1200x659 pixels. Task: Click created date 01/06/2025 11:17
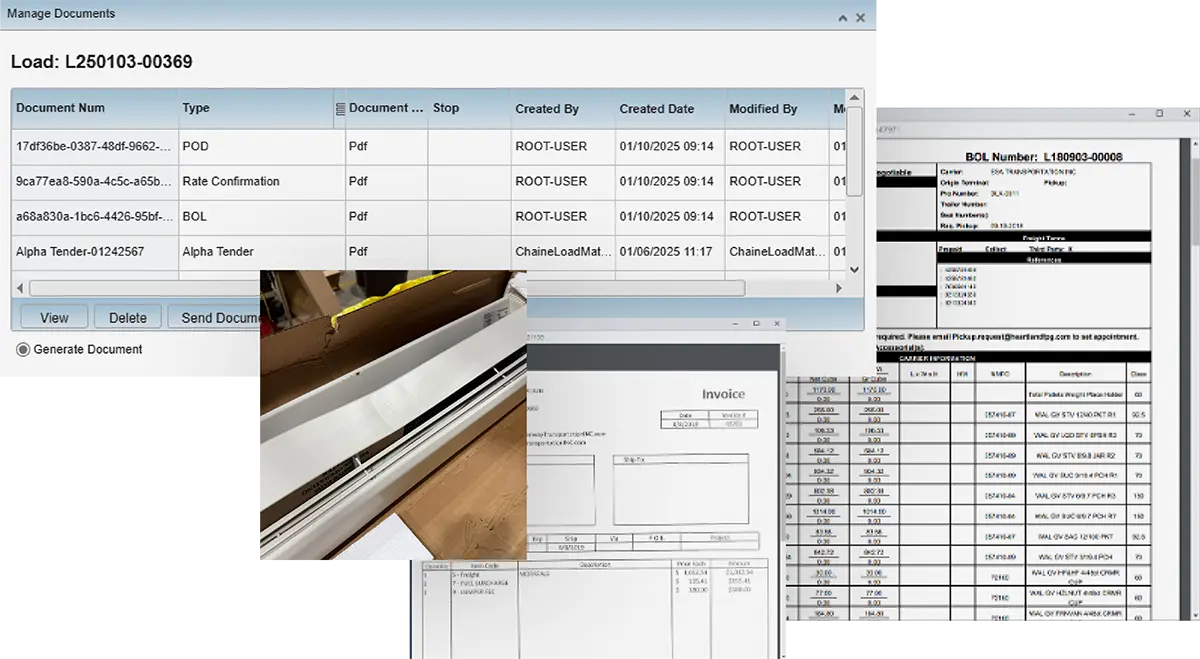666,252
